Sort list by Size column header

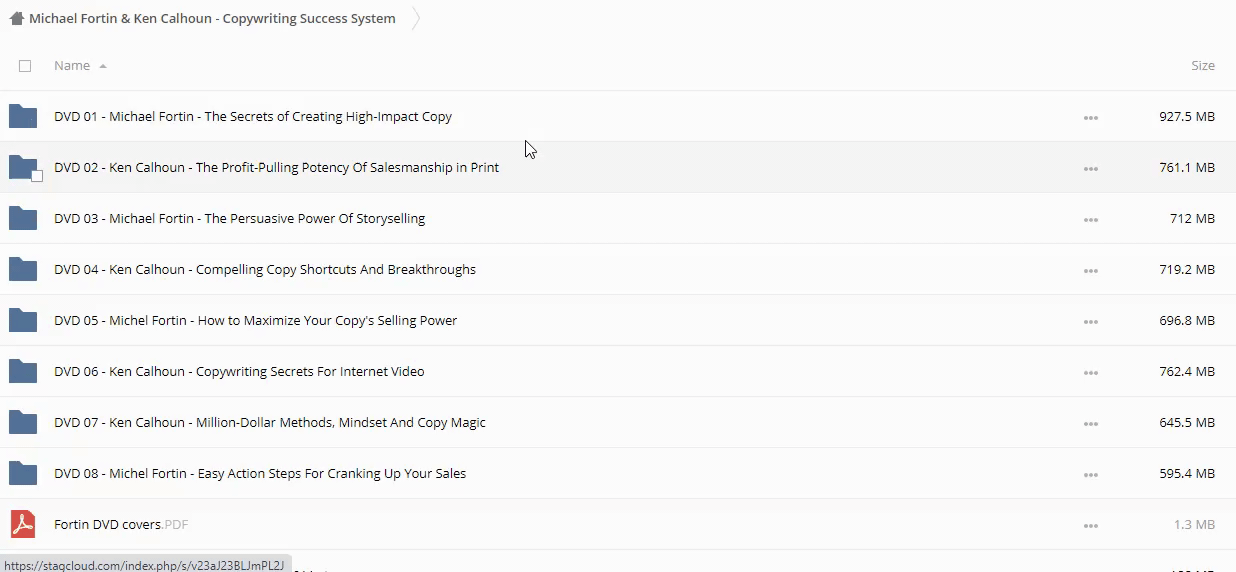1202,66
